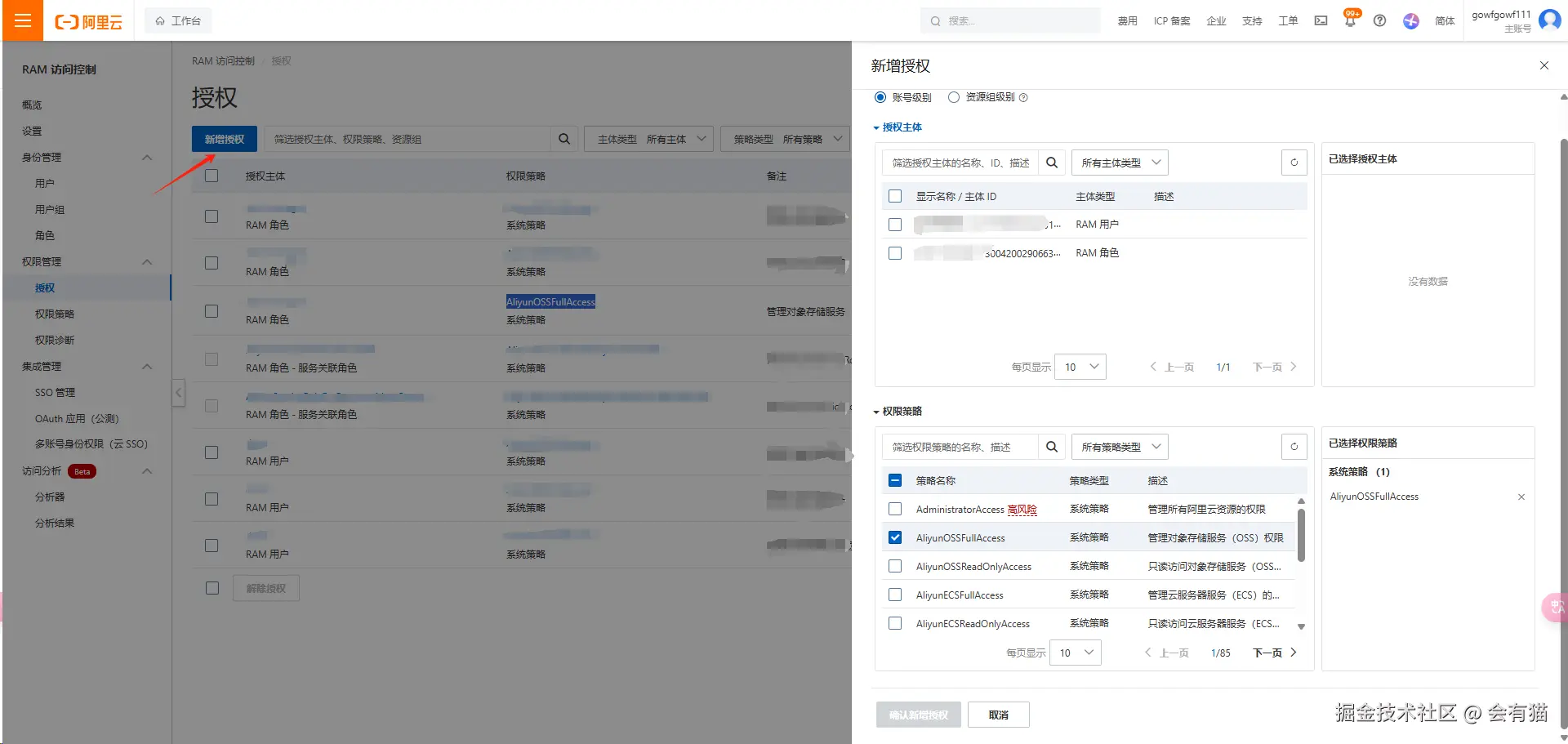Collapse the 集成管理 sidebar group

pos(147,367)
